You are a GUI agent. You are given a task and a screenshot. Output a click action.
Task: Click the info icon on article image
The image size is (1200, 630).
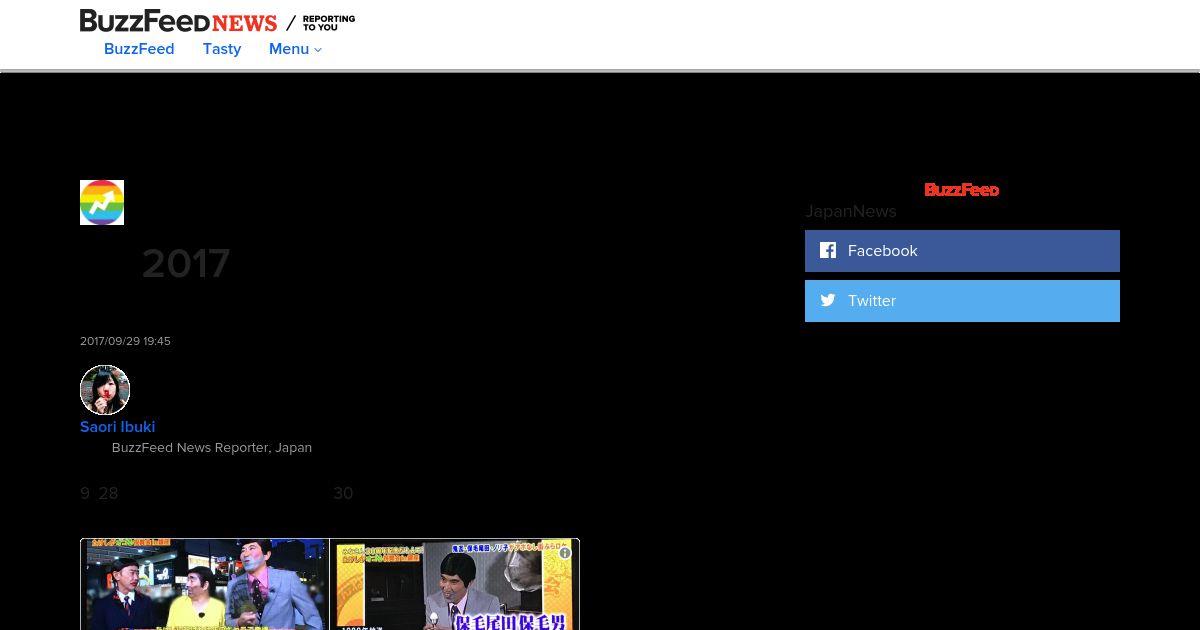point(565,553)
